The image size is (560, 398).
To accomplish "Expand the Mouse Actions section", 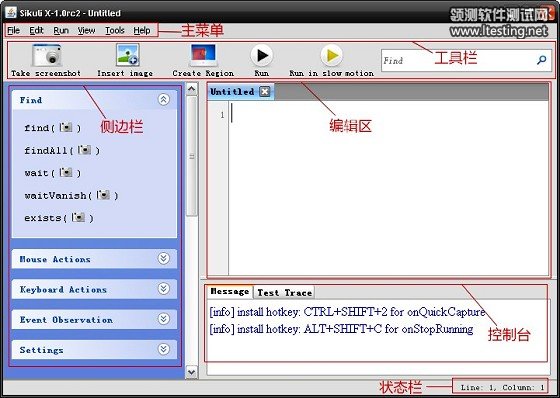I will [x=164, y=258].
